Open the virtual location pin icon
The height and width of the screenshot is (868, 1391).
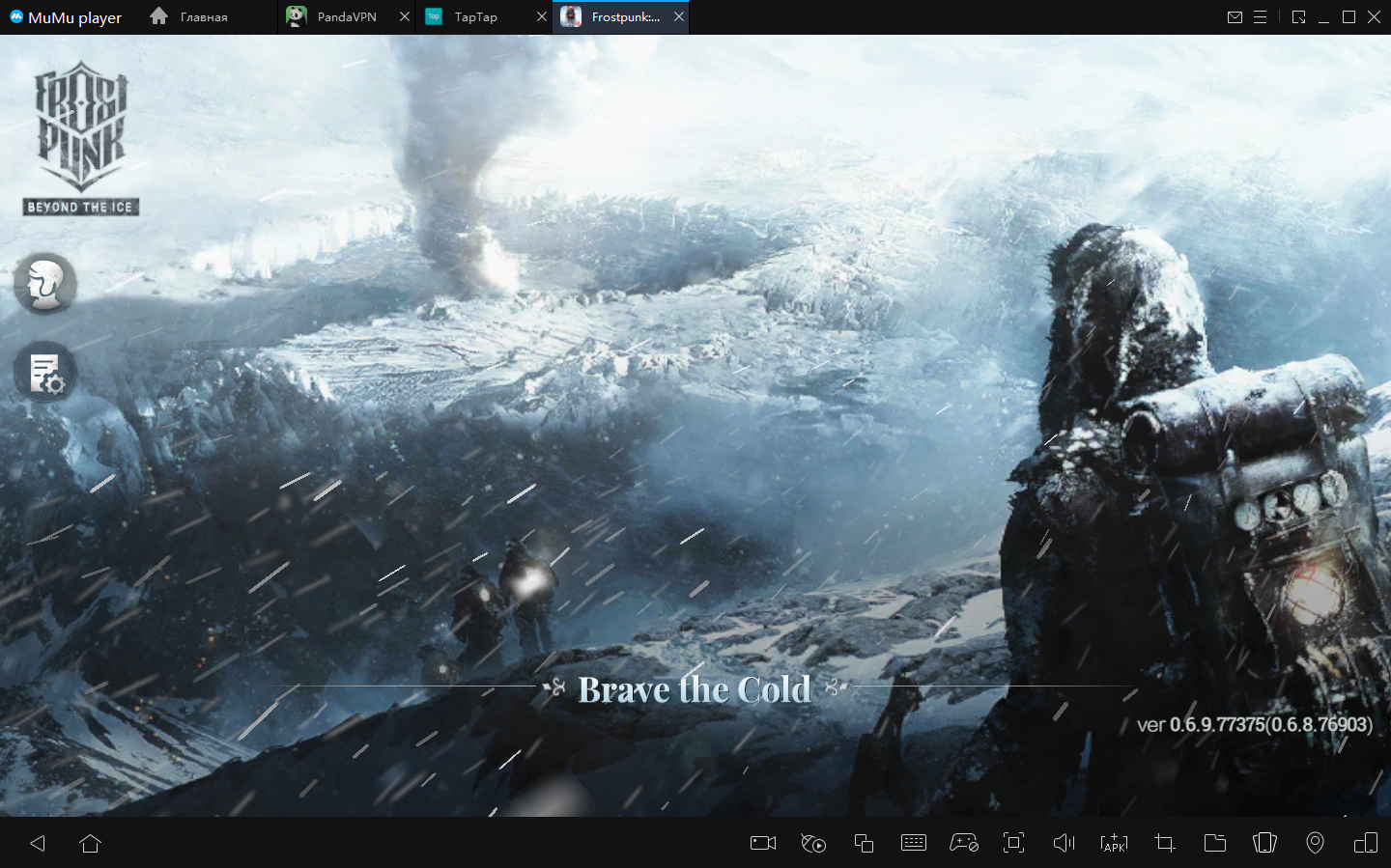pyautogui.click(x=1315, y=843)
